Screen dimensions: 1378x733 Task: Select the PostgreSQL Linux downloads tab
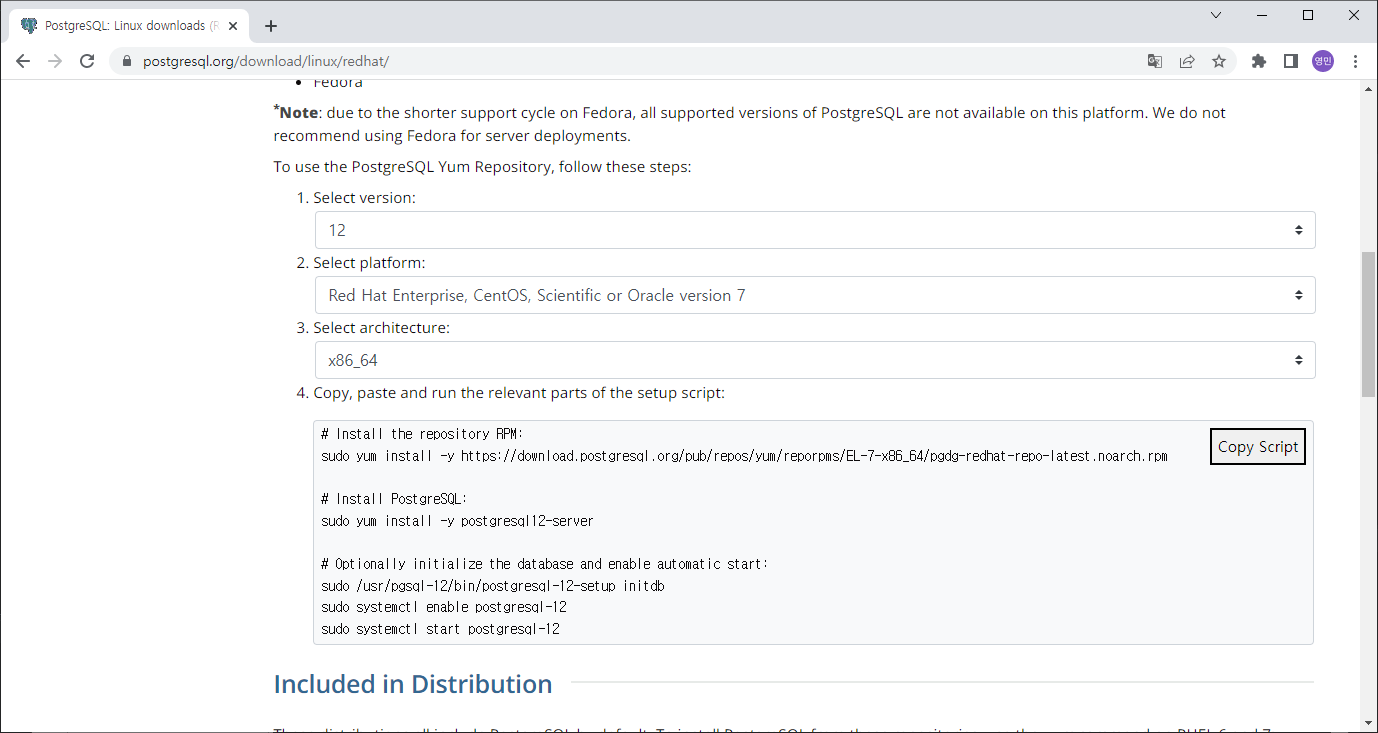click(x=128, y=26)
